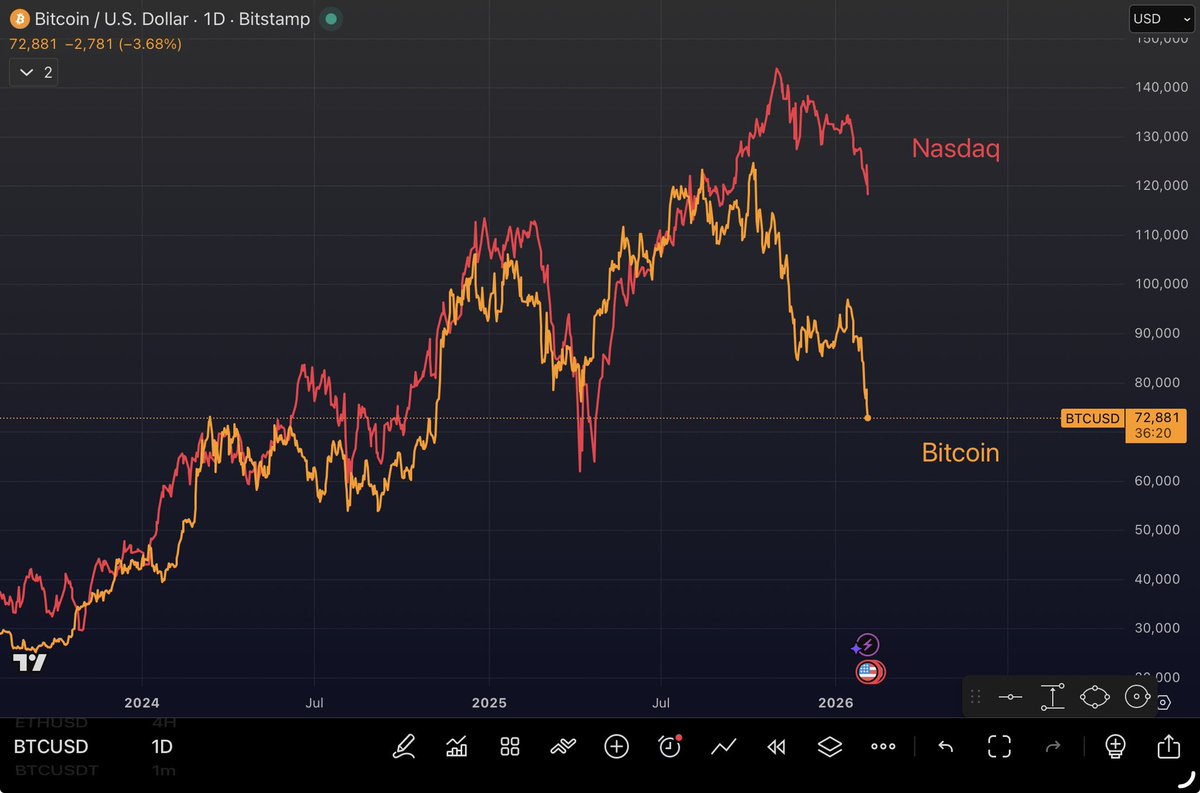Click the TradingView watermark logo
This screenshot has height=793, width=1200.
(30, 662)
